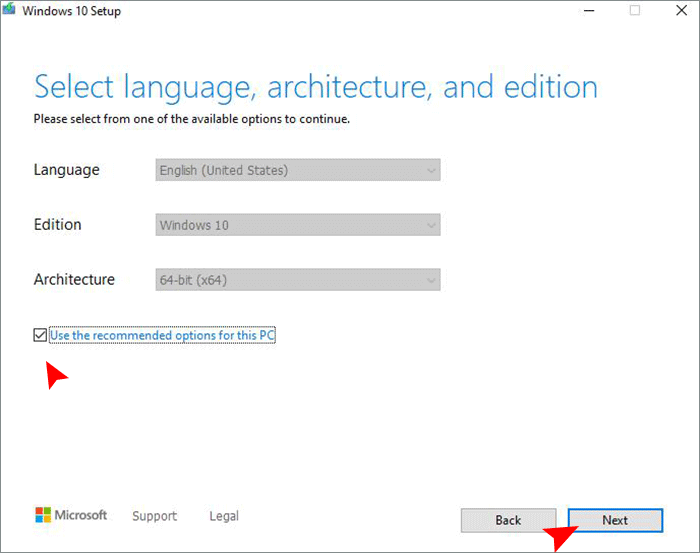This screenshot has width=700, height=553.
Task: Click the 'Please select from one' instruction text
Action: click(x=192, y=119)
